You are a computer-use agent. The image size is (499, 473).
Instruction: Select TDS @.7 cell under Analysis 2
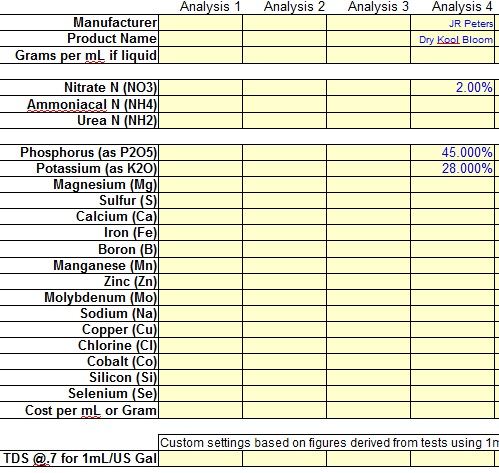tap(285, 458)
